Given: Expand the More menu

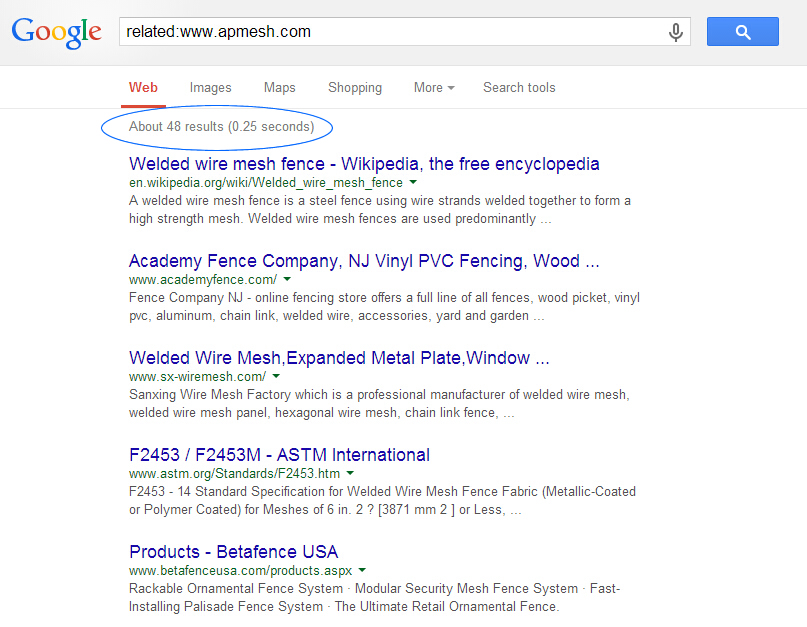Looking at the screenshot, I should pos(434,88).
